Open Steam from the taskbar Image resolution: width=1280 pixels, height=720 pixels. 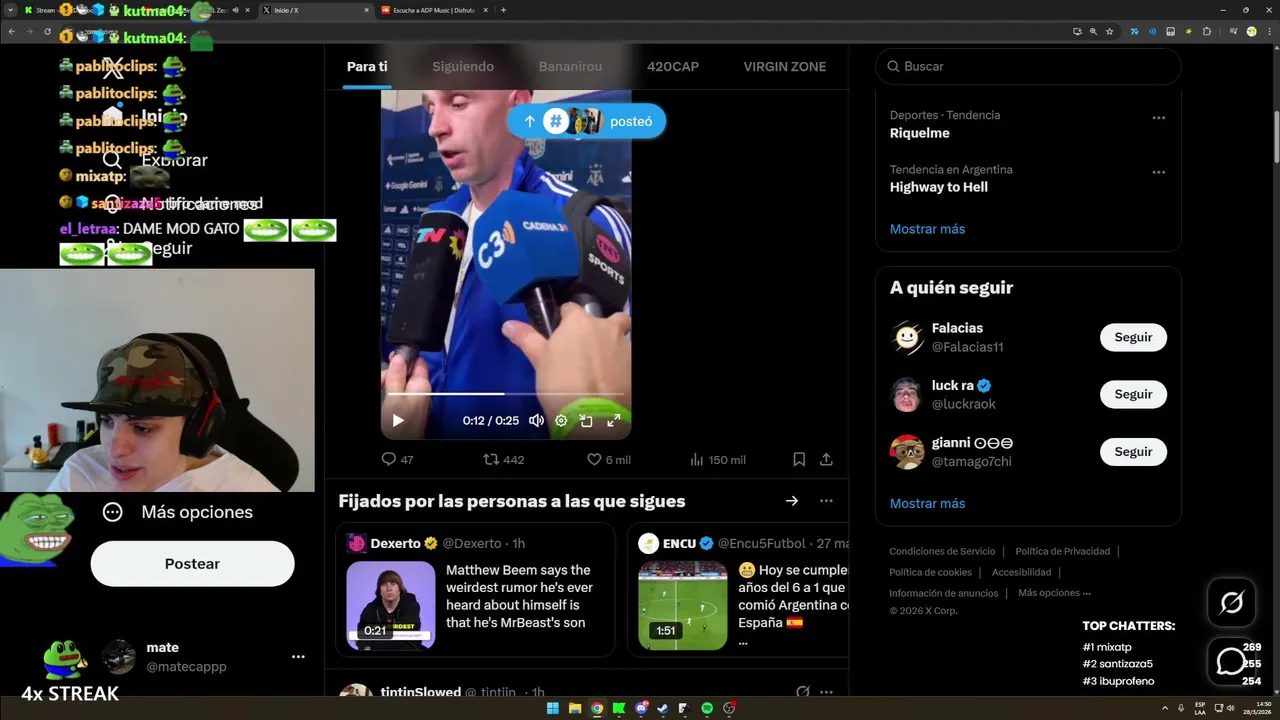pos(663,708)
